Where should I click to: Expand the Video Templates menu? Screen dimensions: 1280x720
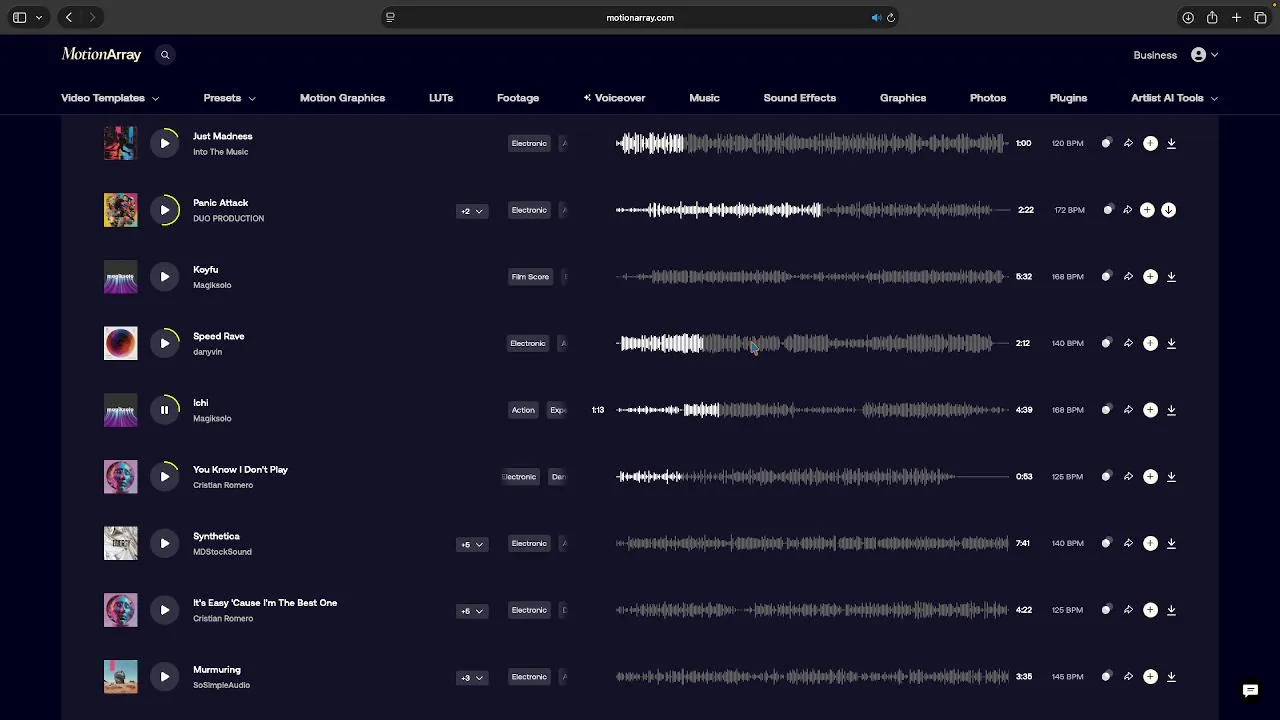tap(110, 98)
